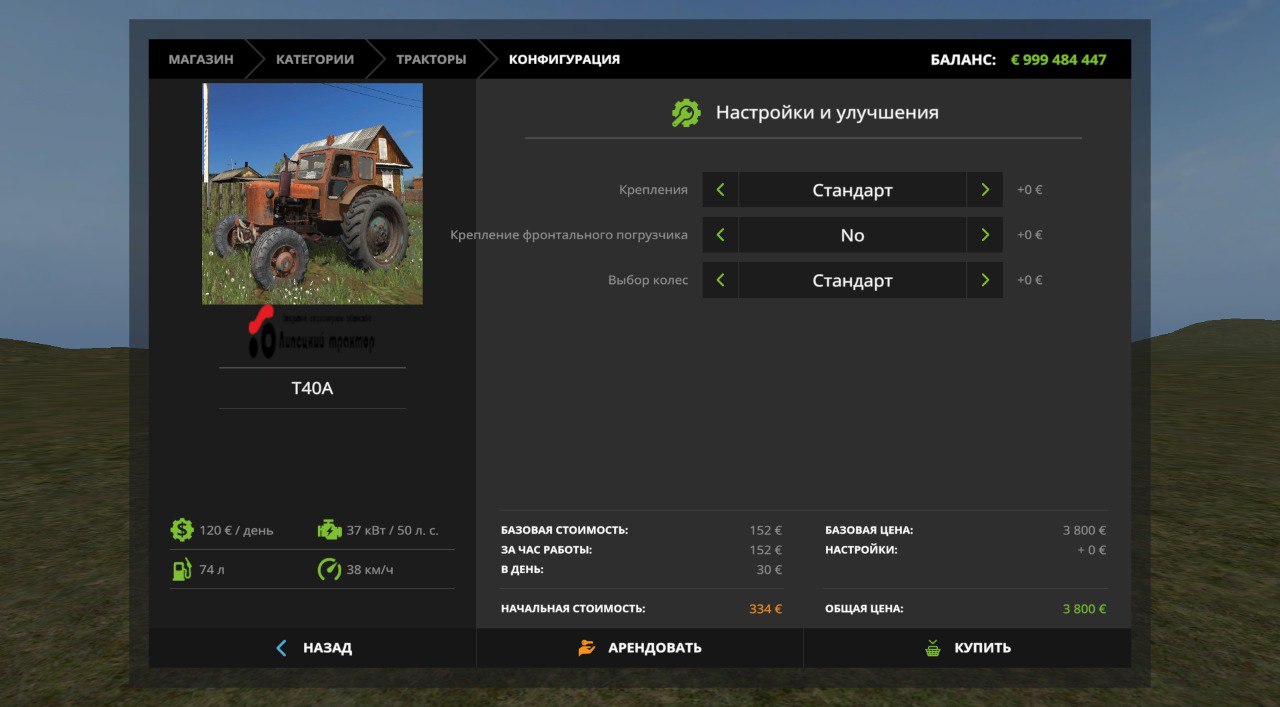This screenshot has height=707, width=1280.
Task: Click the daily upkeep cost coin icon
Action: [x=181, y=530]
